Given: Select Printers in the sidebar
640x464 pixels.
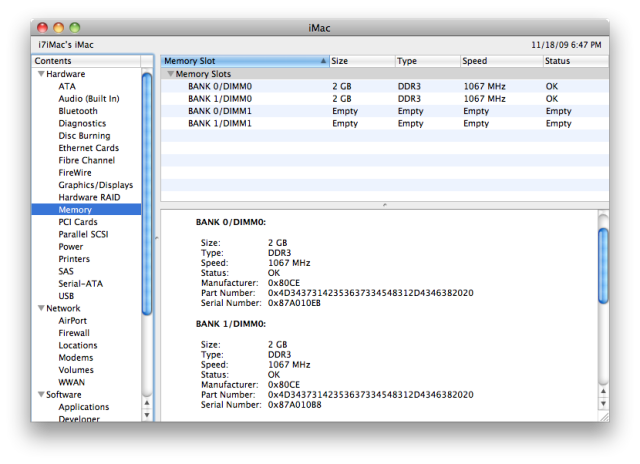Looking at the screenshot, I should tap(74, 259).
